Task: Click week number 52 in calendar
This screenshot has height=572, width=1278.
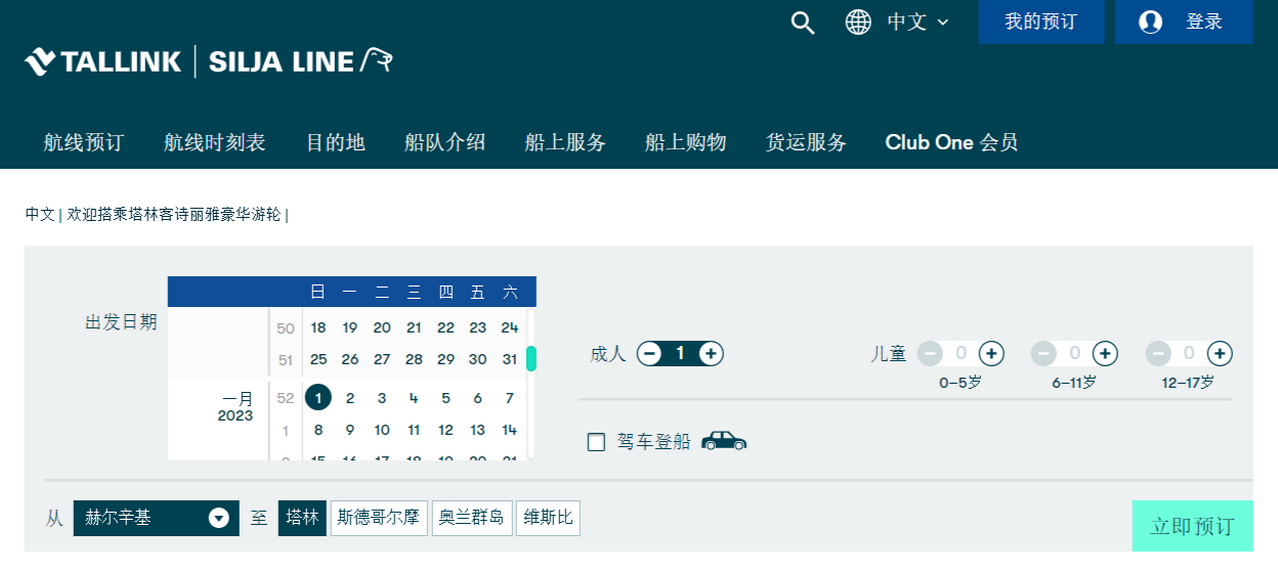Action: tap(286, 398)
